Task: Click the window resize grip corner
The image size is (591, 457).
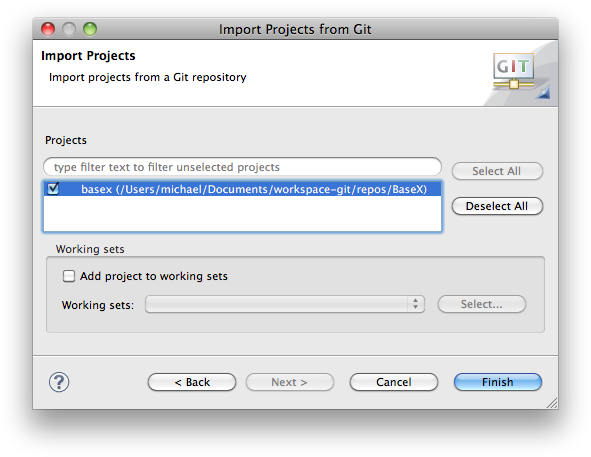Action: tap(552, 403)
